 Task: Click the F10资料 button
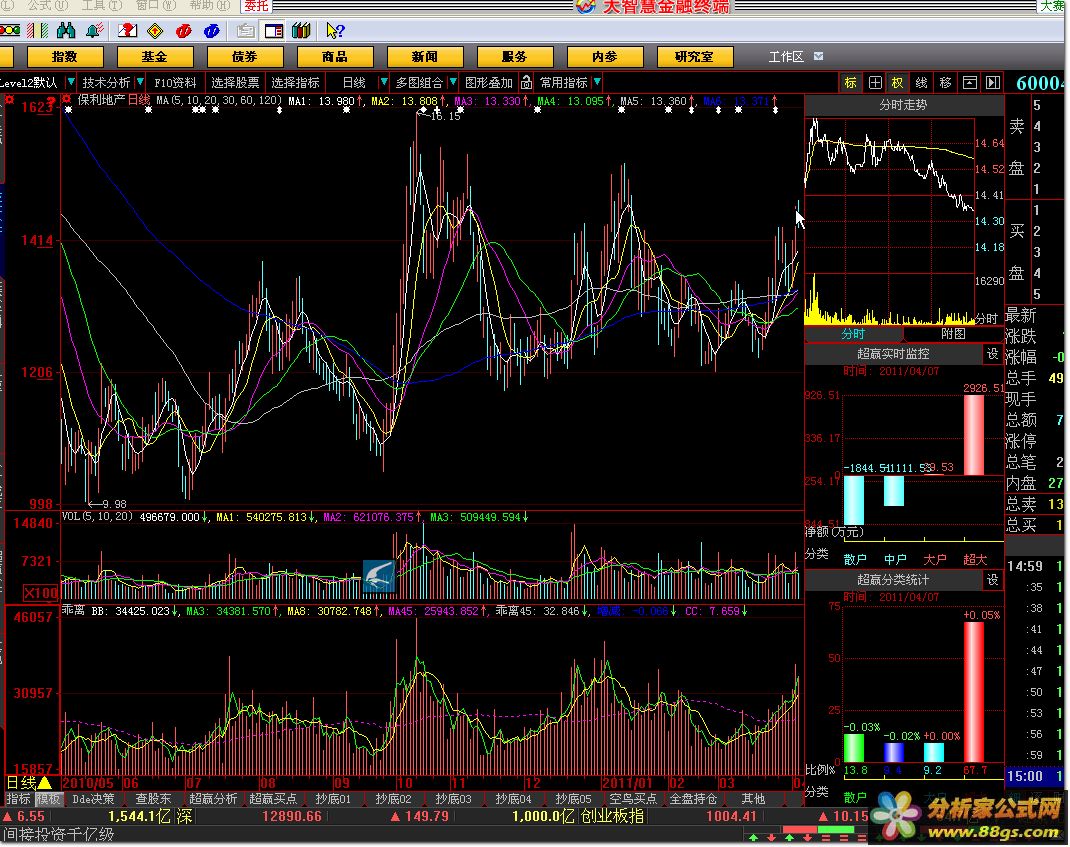175,83
